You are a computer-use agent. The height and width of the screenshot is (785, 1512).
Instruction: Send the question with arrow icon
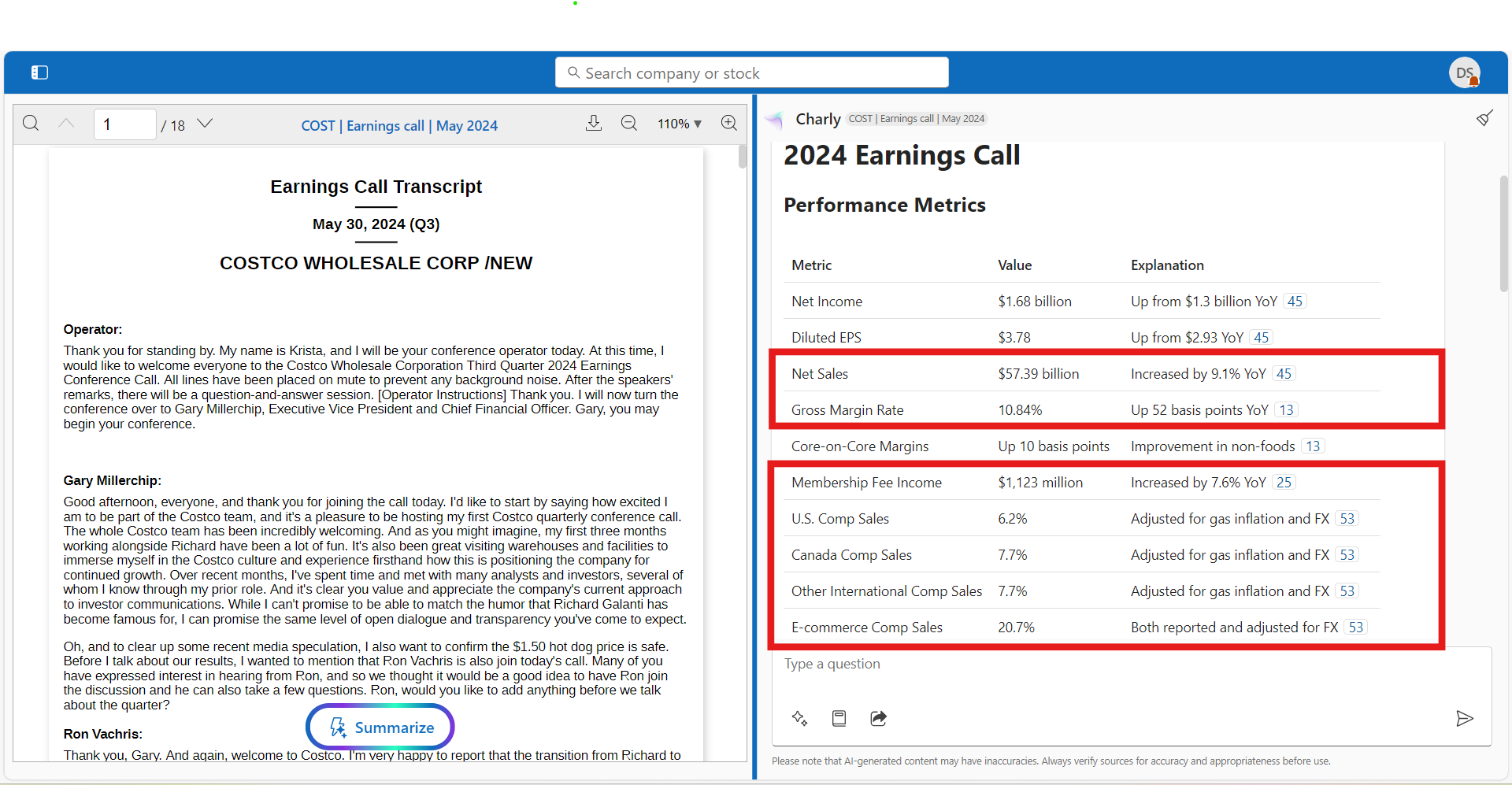[1465, 718]
